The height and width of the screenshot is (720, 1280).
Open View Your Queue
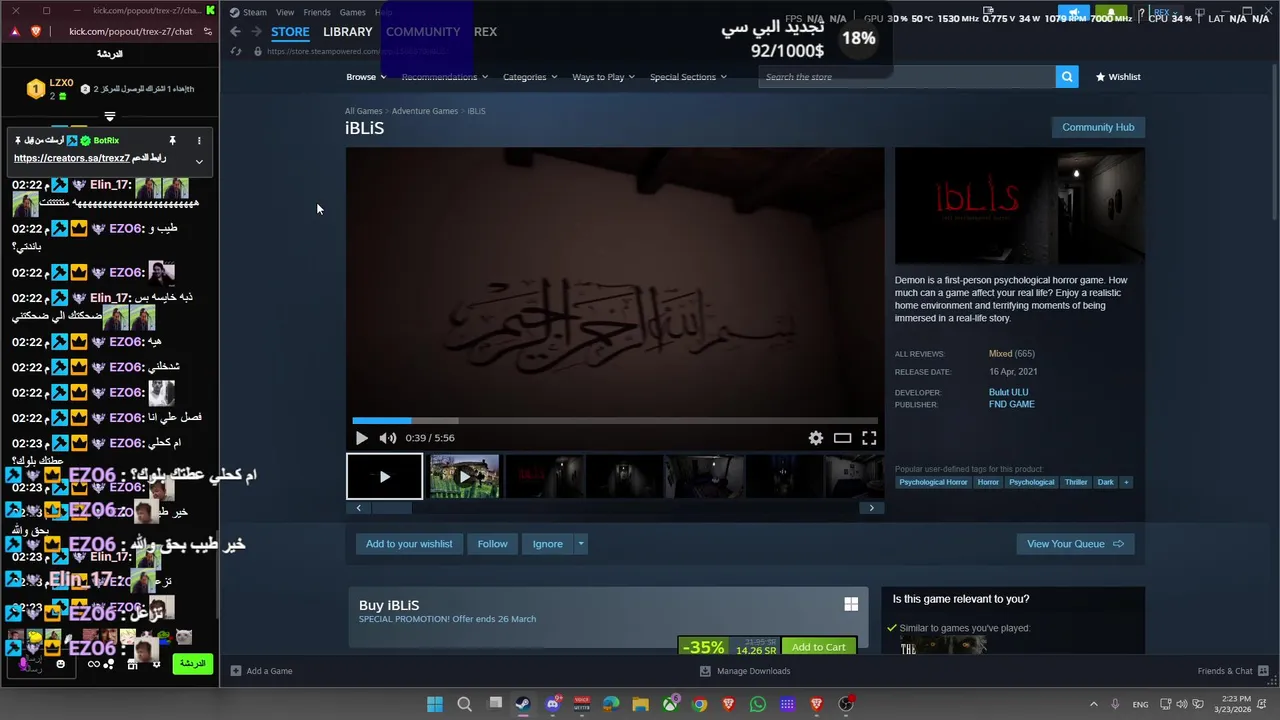[x=1075, y=544]
